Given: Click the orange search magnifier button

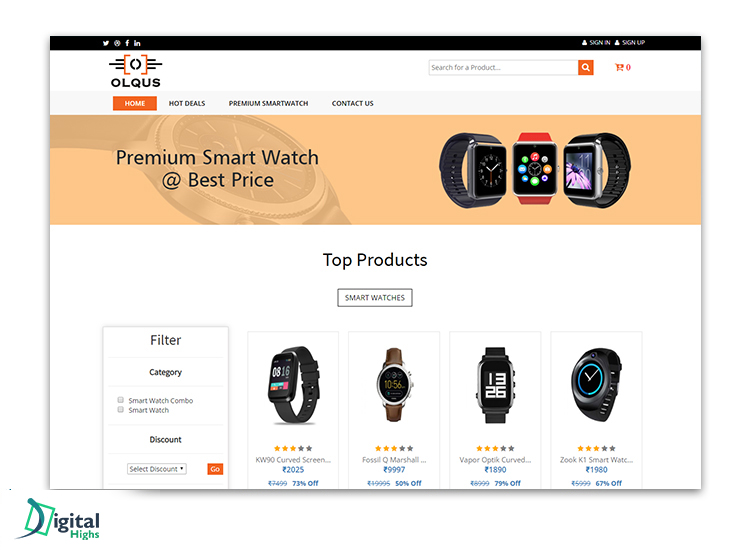Looking at the screenshot, I should [585, 67].
